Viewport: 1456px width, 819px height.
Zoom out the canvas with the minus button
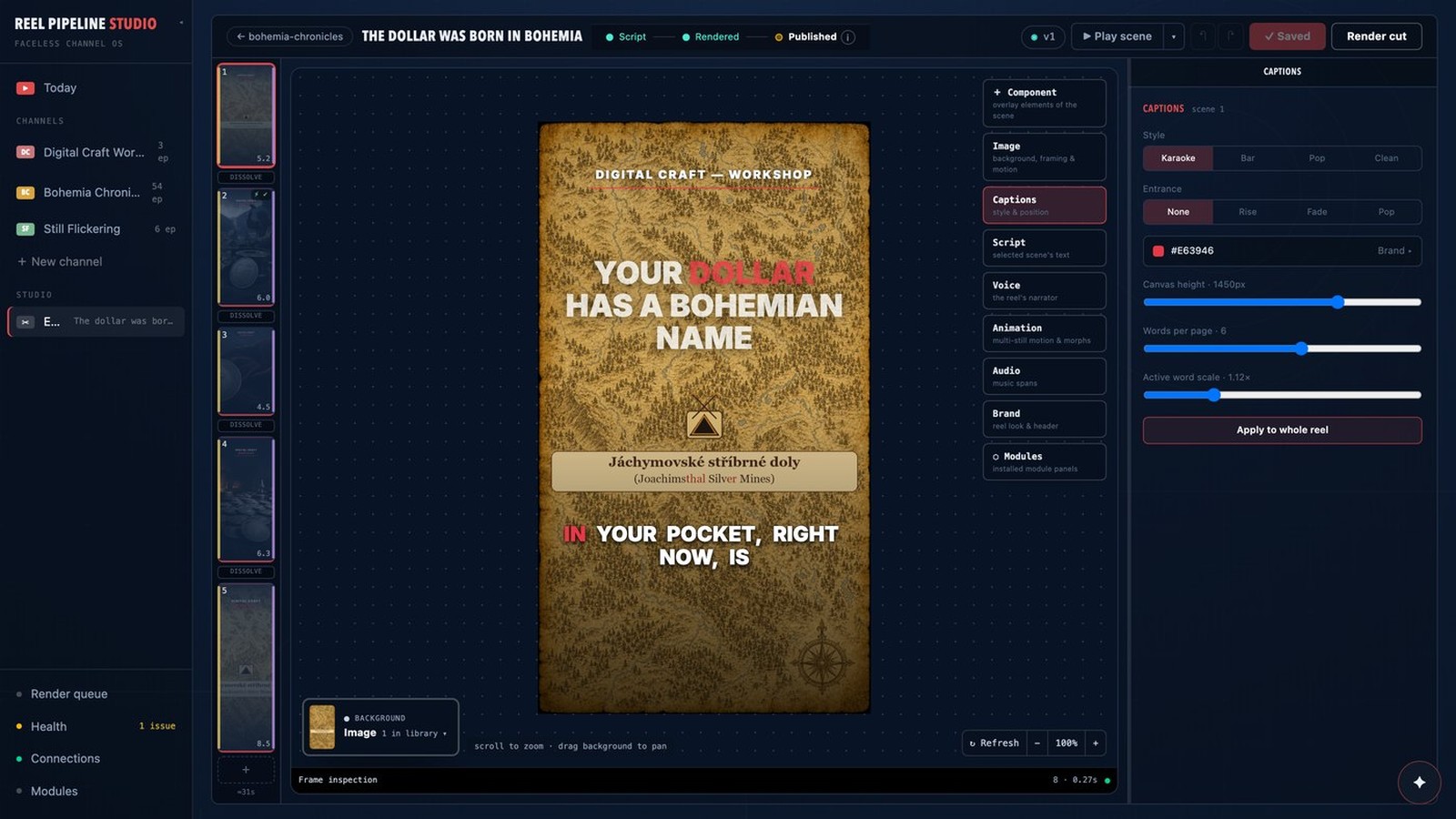point(1036,743)
